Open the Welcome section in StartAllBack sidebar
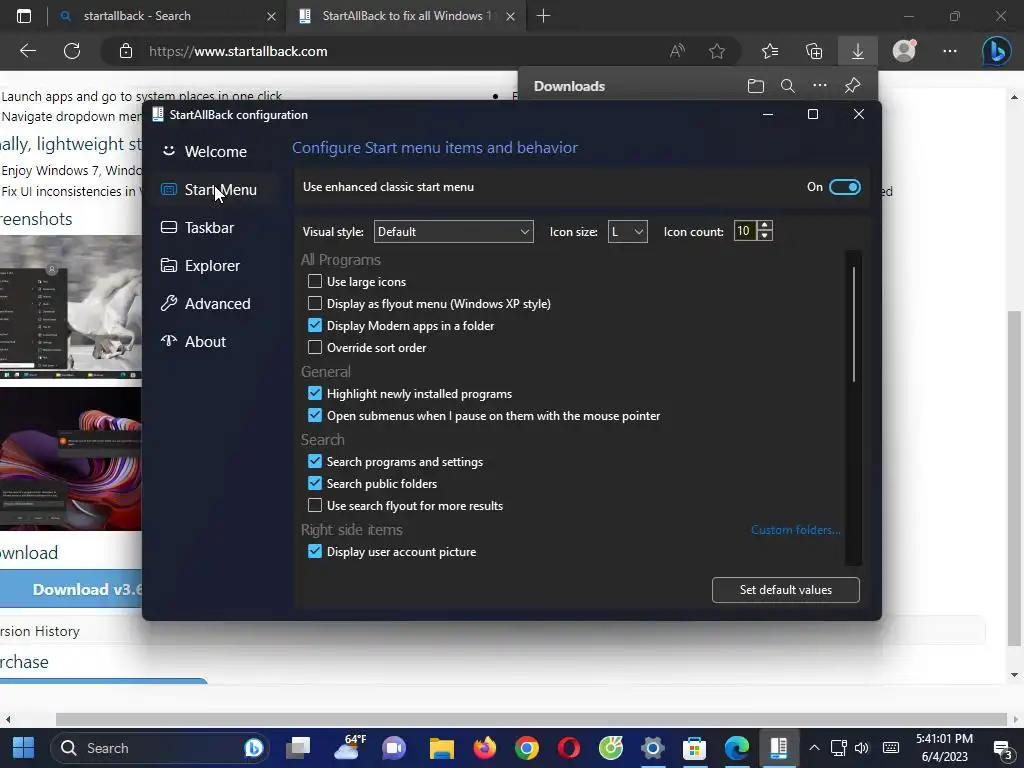1024x768 pixels. click(204, 152)
